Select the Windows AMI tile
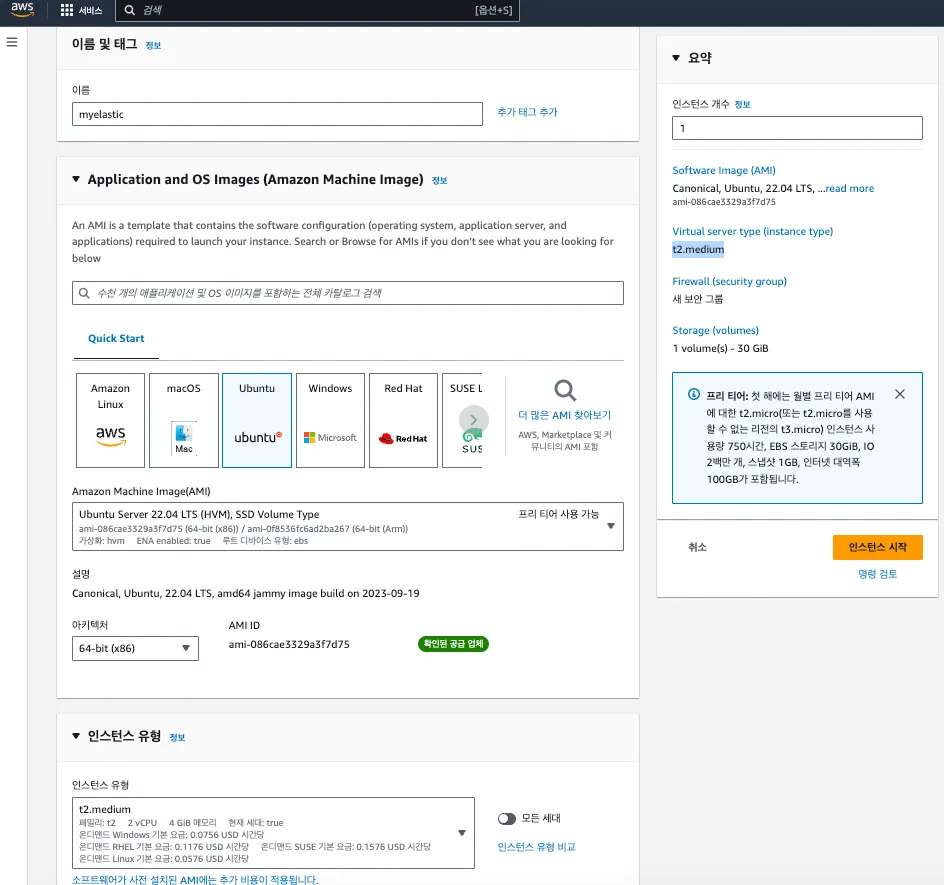The width and height of the screenshot is (944, 885). pos(331,420)
